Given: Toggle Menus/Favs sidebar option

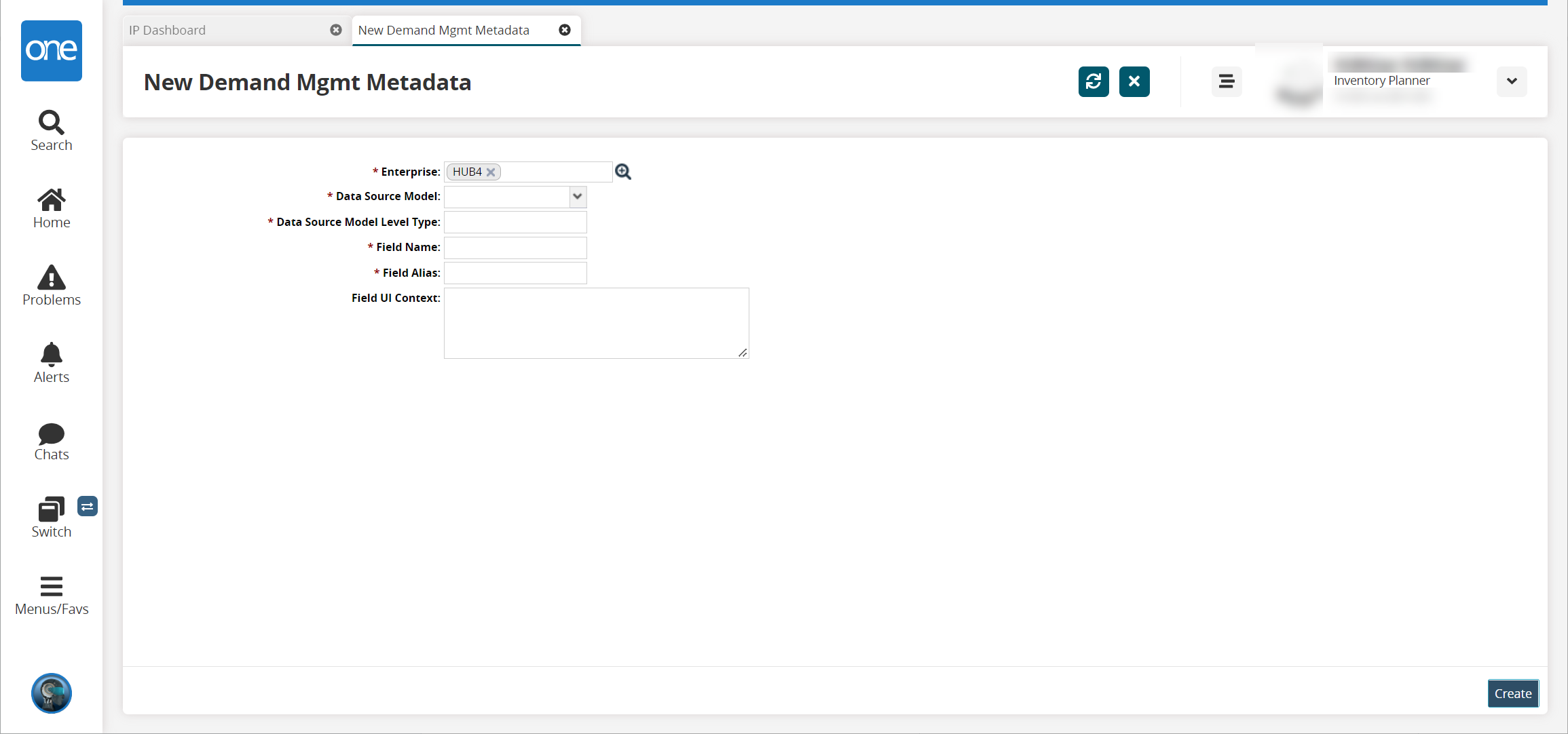Looking at the screenshot, I should [x=51, y=594].
